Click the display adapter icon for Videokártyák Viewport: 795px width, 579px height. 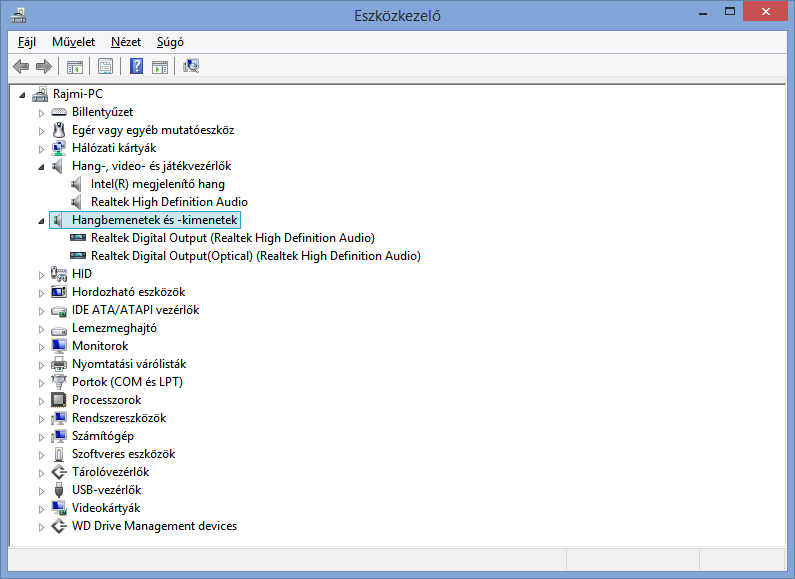point(59,508)
